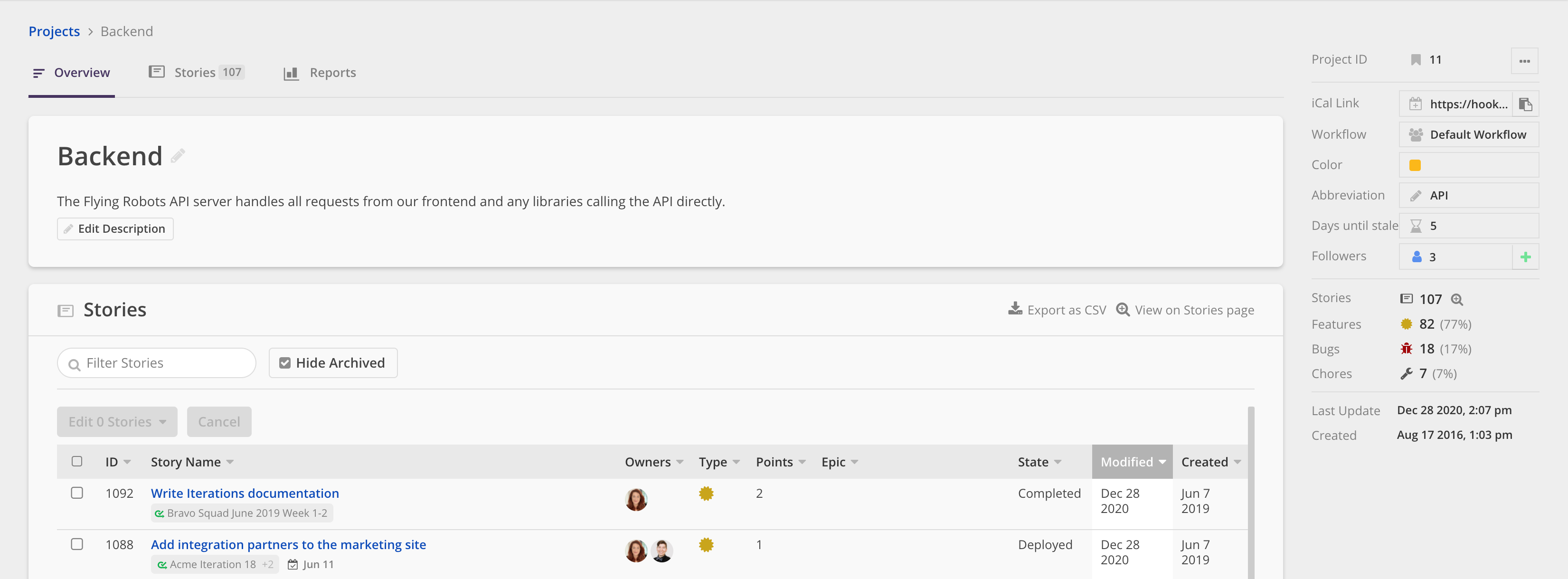
Task: Select the checkbox for story 1092
Action: pos(77,493)
